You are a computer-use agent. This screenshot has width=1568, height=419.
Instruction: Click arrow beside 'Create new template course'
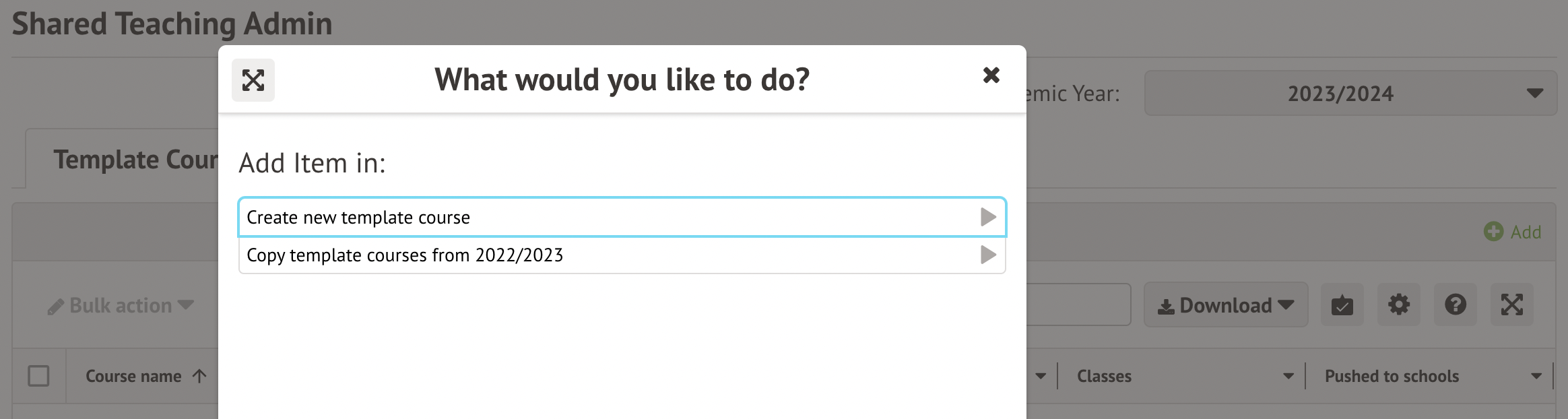coord(988,217)
